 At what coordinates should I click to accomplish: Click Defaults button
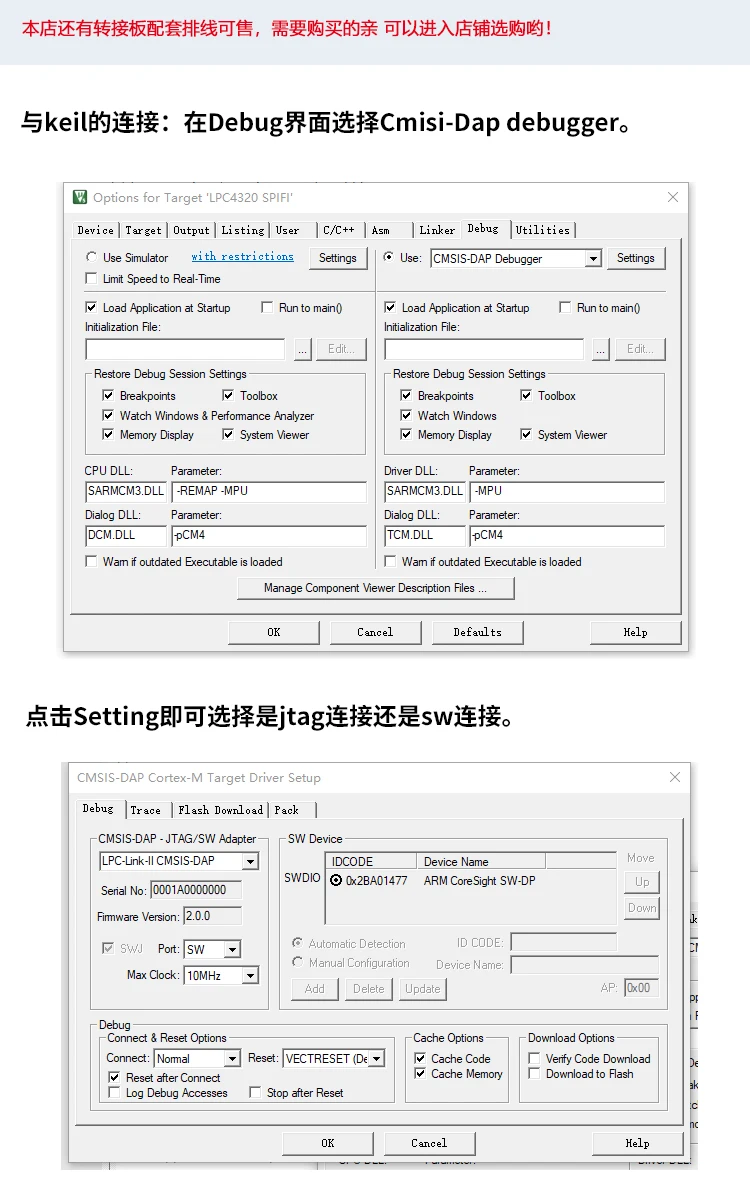pyautogui.click(x=477, y=632)
